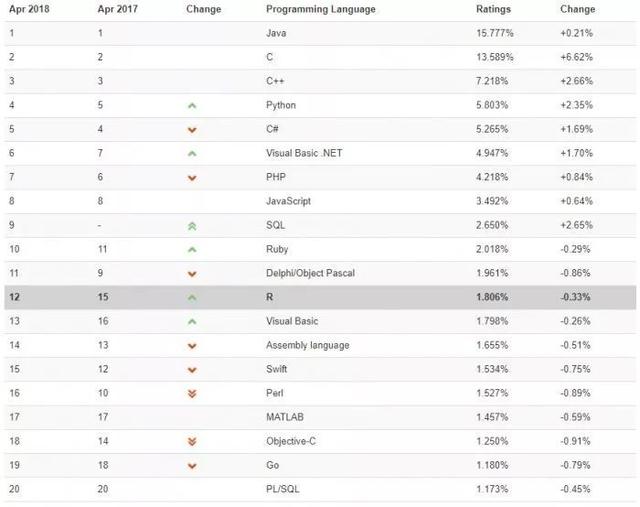Click the red down arrow in Go row
640x507 pixels.
192,465
